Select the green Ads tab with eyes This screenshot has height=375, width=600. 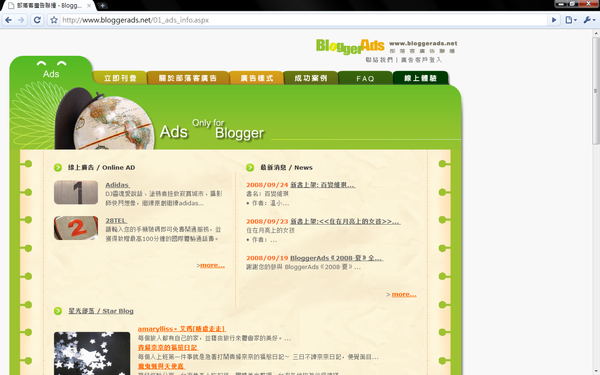coord(51,70)
